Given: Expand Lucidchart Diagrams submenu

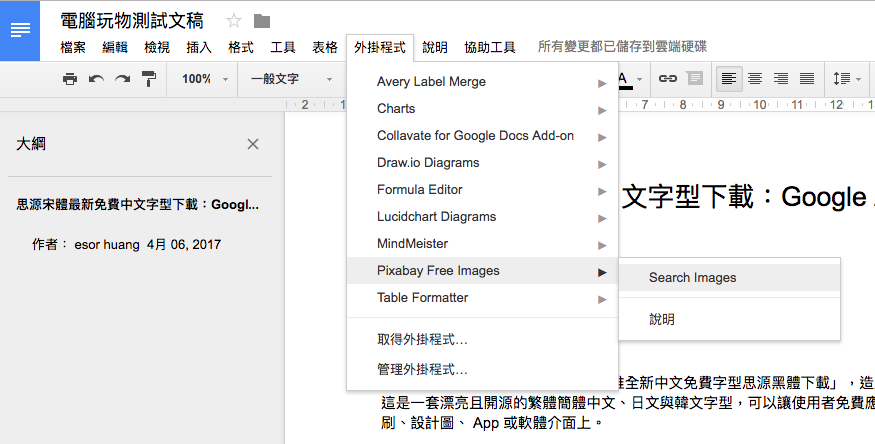Looking at the screenshot, I should pos(482,217).
